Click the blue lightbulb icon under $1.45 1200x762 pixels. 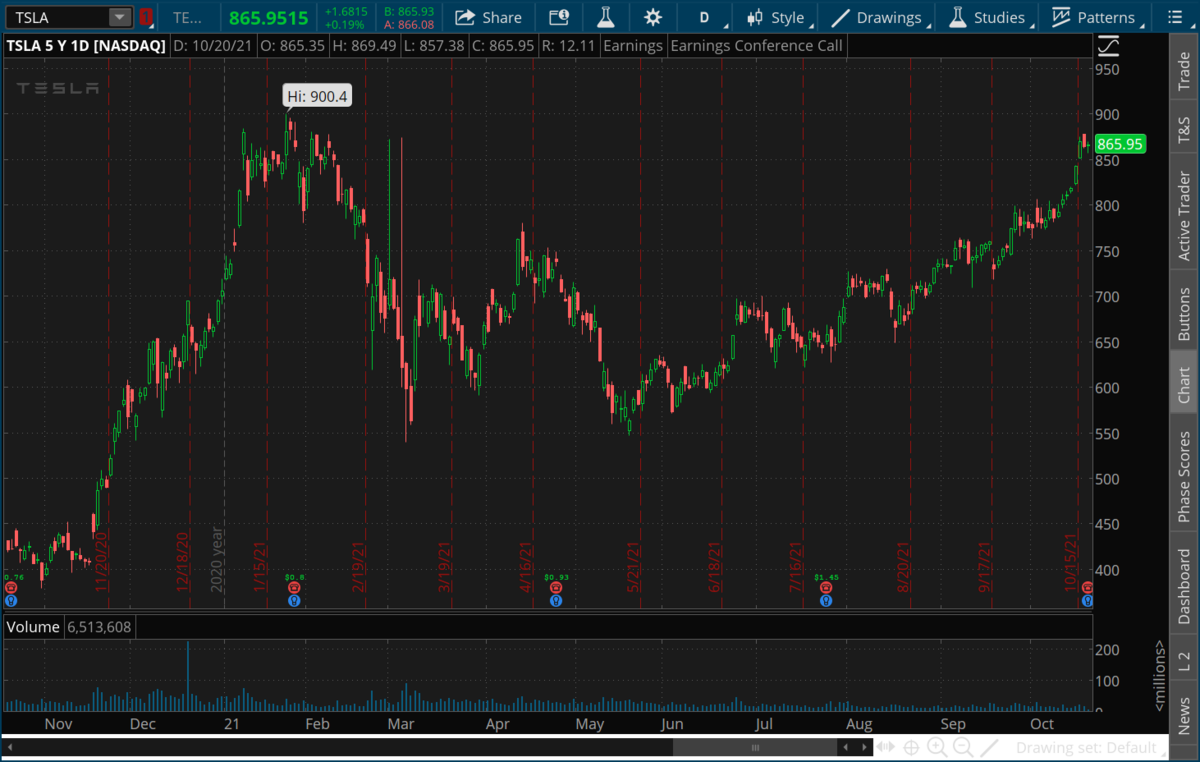tap(826, 601)
